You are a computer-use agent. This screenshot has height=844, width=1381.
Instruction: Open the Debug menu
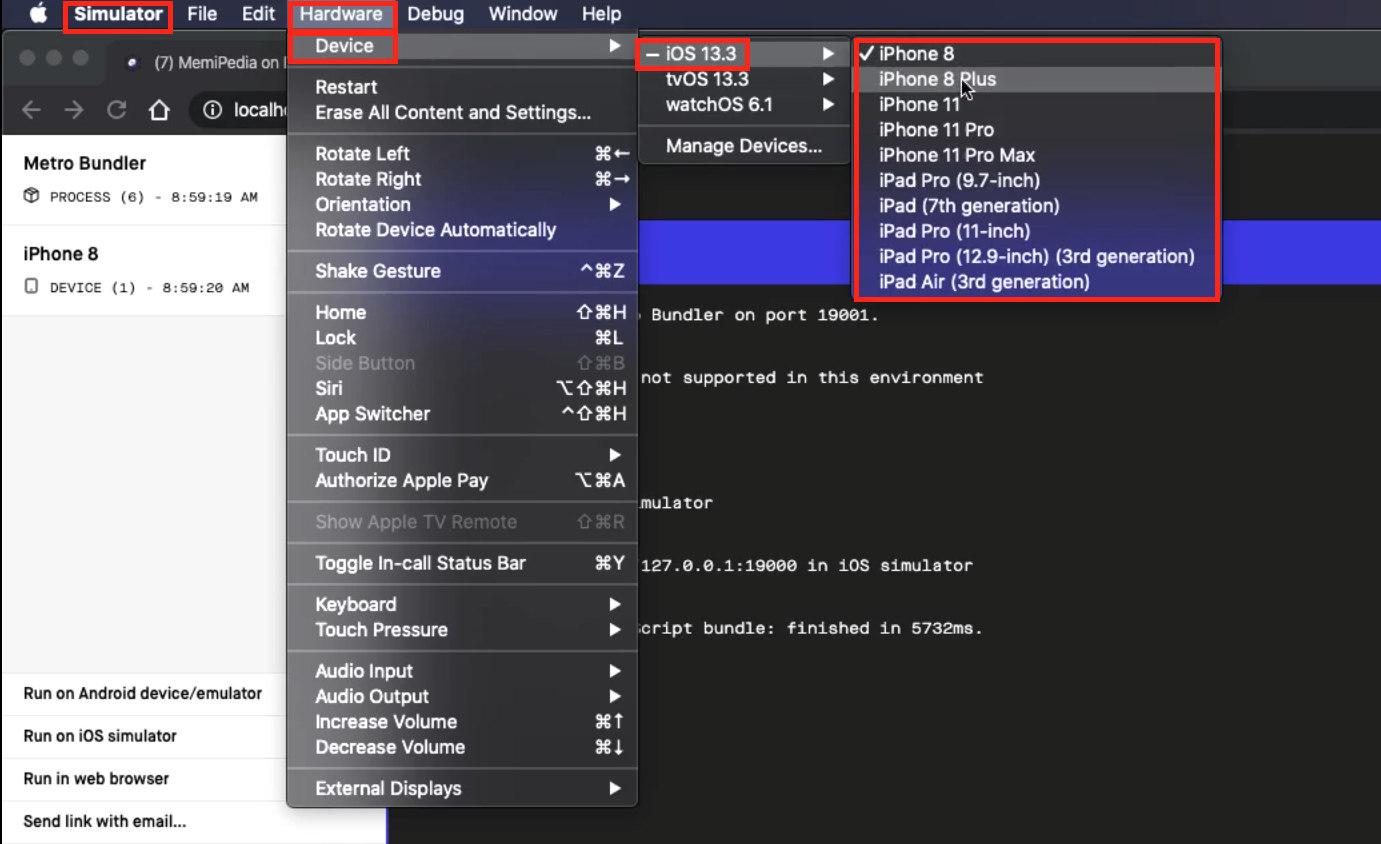click(435, 14)
